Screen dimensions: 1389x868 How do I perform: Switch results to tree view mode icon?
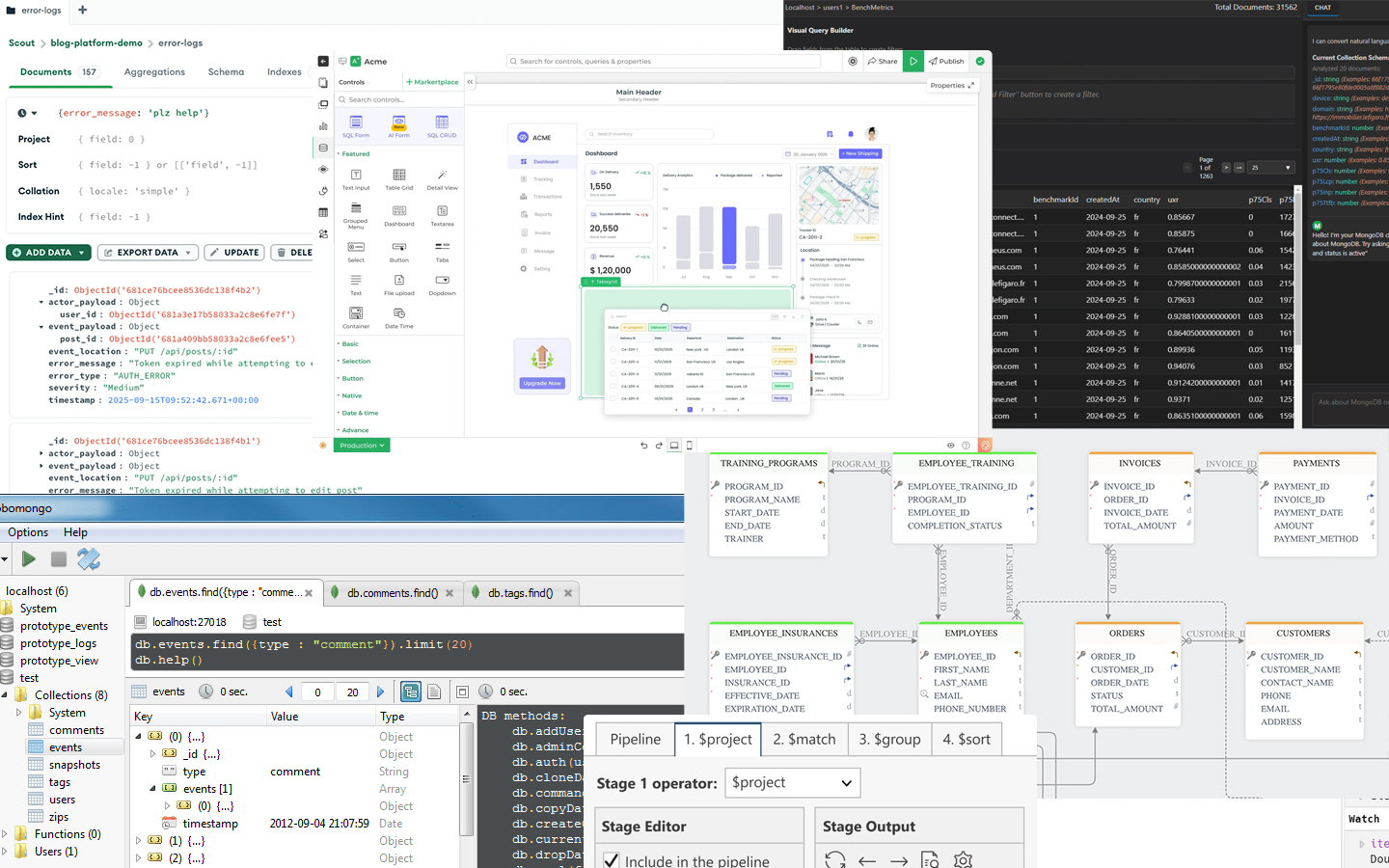pyautogui.click(x=411, y=692)
